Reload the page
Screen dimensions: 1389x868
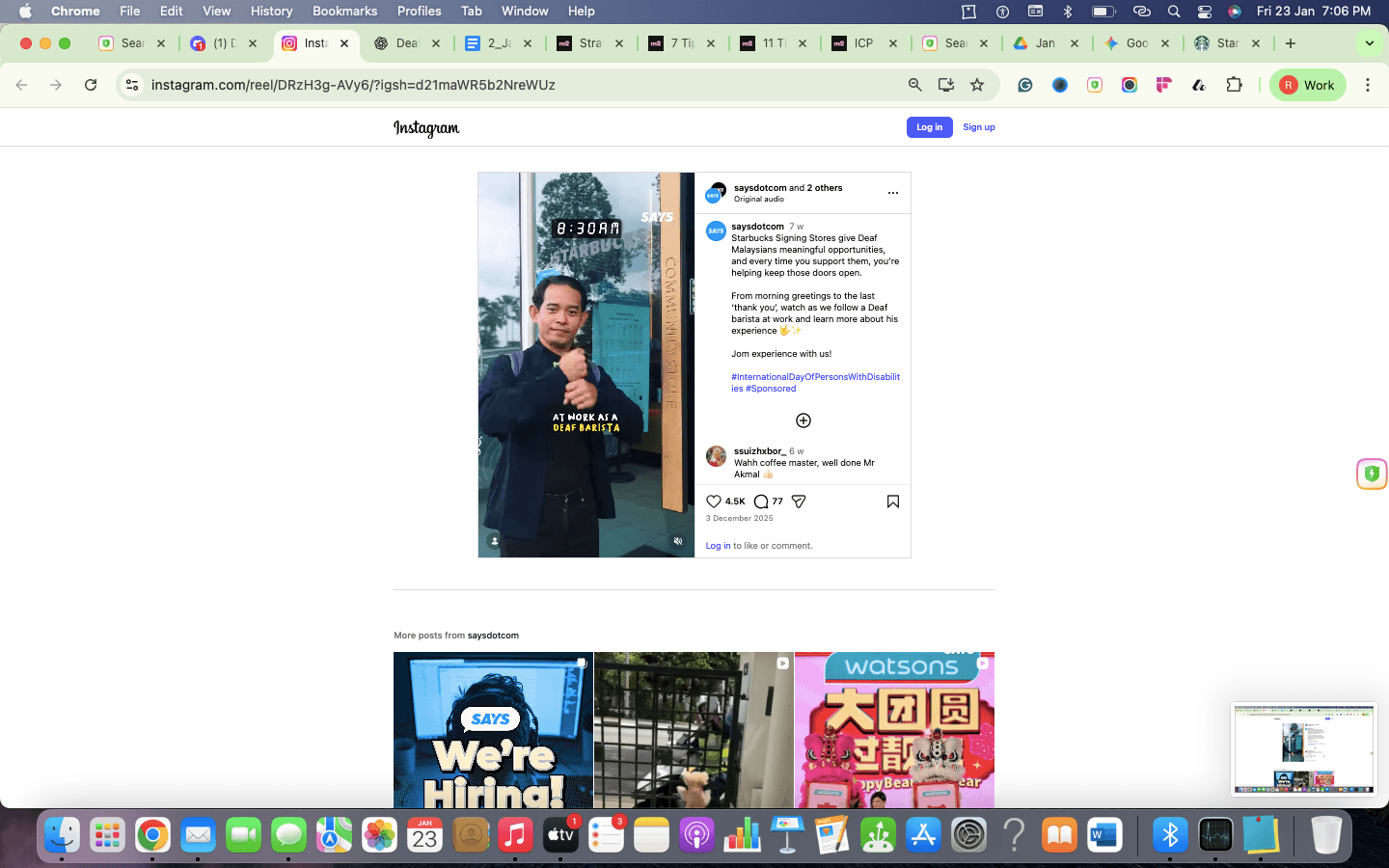point(91,85)
